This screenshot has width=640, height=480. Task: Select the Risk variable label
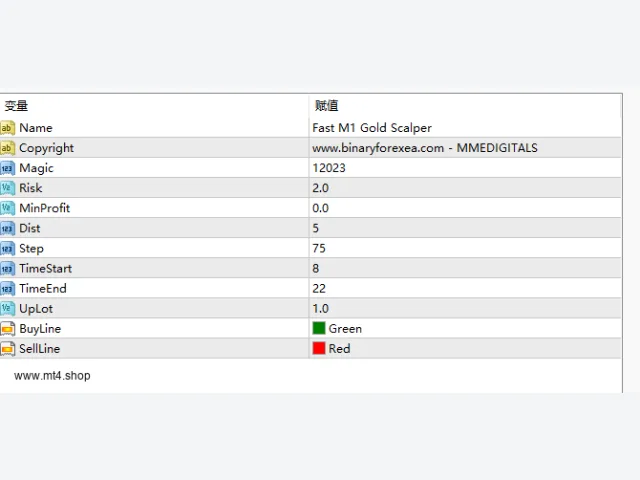pos(31,188)
